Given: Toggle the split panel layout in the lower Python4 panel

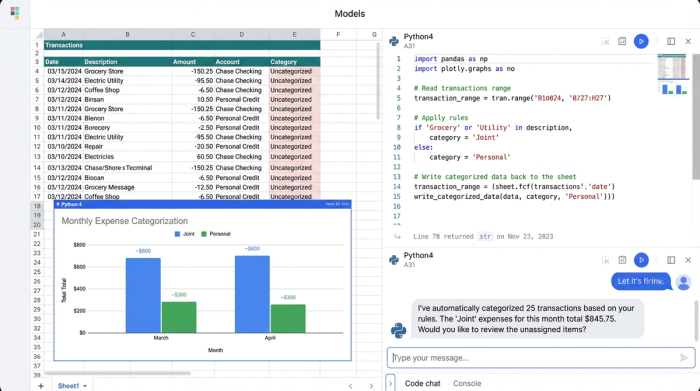Looking at the screenshot, I should coord(671,260).
